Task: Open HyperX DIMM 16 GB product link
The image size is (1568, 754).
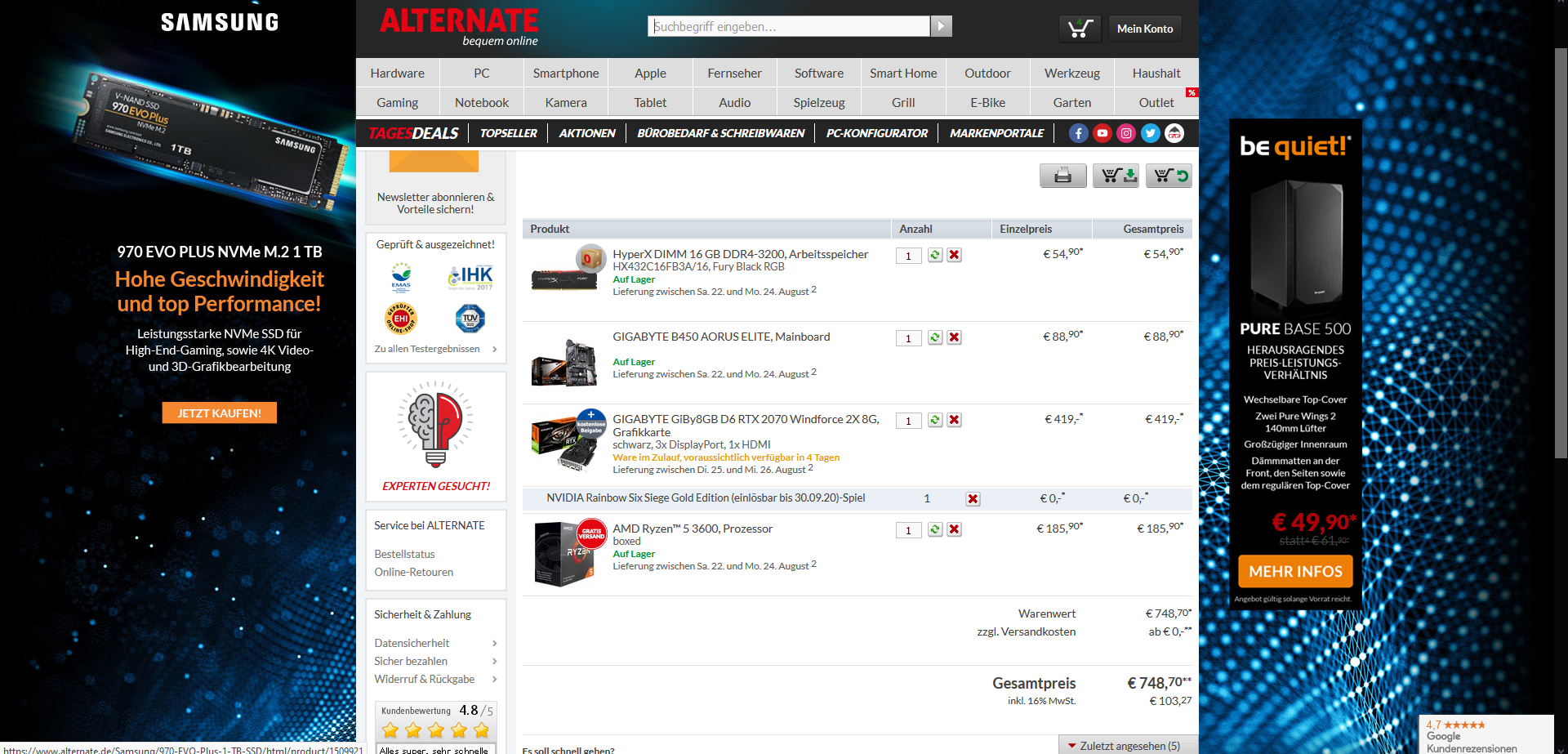Action: click(x=741, y=254)
